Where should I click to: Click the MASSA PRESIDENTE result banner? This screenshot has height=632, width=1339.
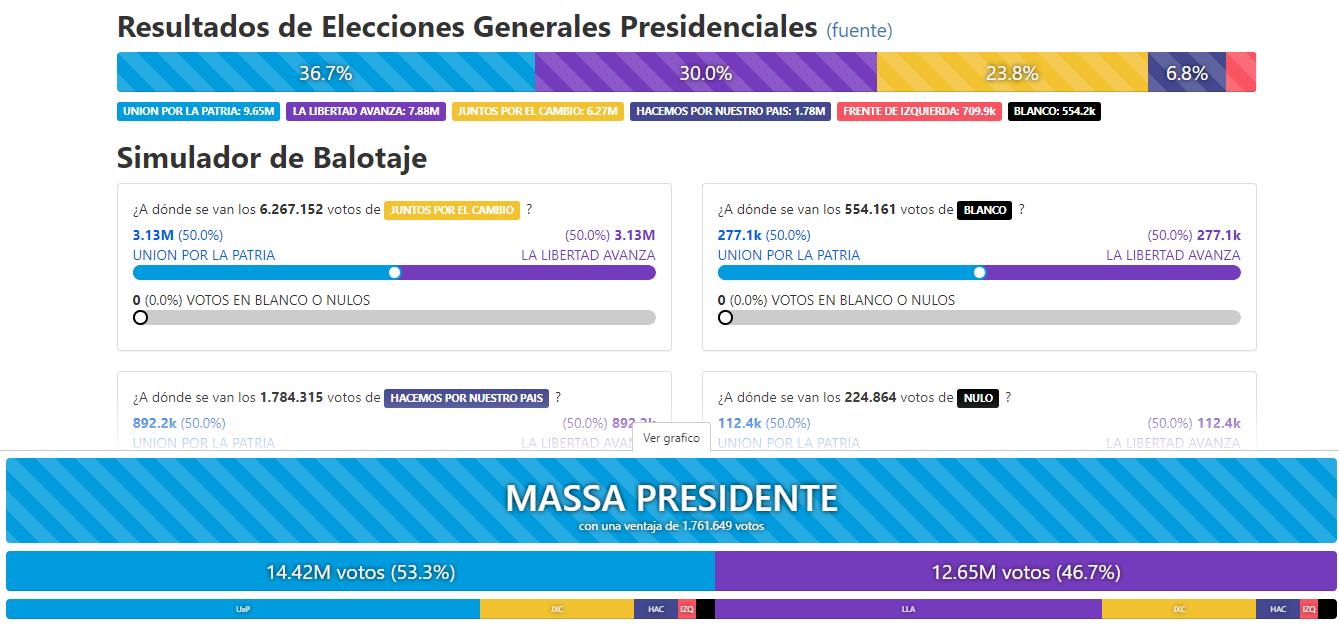tap(671, 501)
